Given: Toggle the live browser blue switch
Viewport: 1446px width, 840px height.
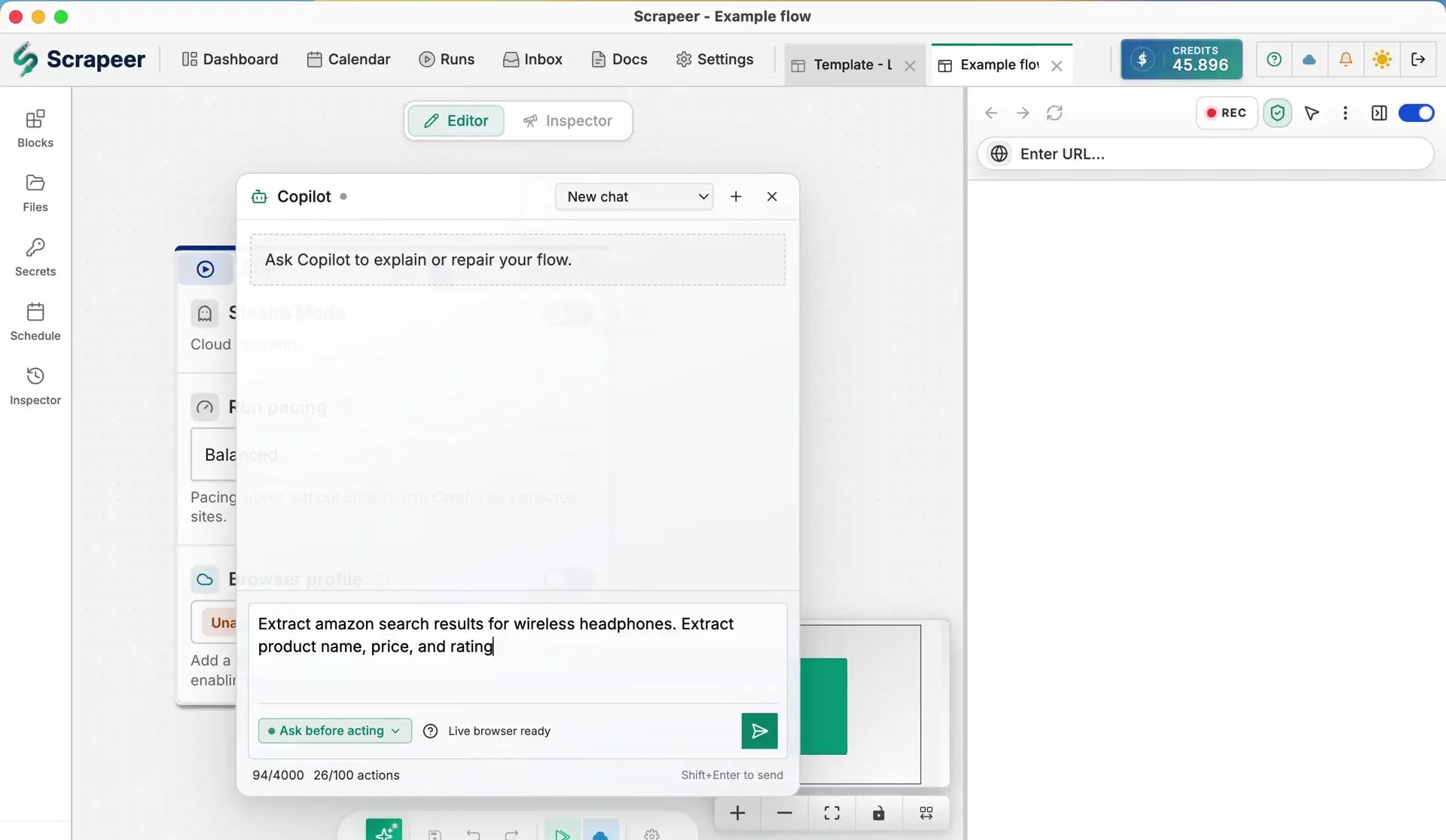Looking at the screenshot, I should point(1416,113).
